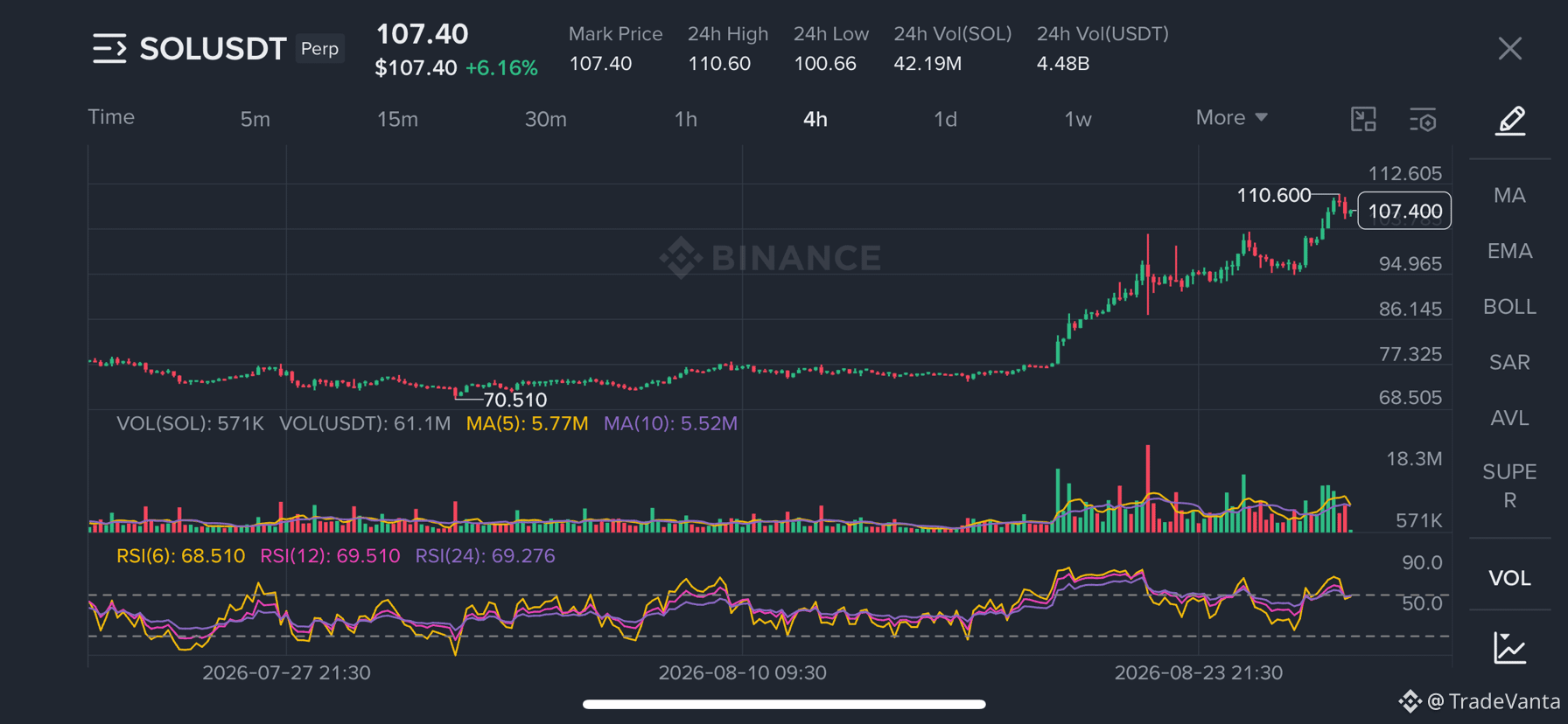Click the 86.145 price axis label
Screen dimensions: 1568x724
pos(1410,309)
